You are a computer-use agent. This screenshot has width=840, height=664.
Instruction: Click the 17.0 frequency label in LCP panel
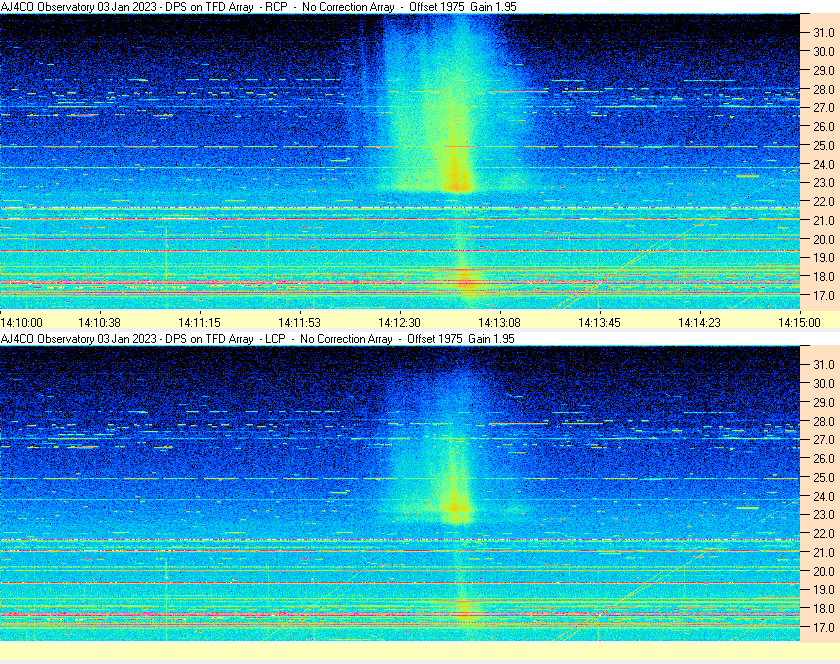[x=824, y=627]
